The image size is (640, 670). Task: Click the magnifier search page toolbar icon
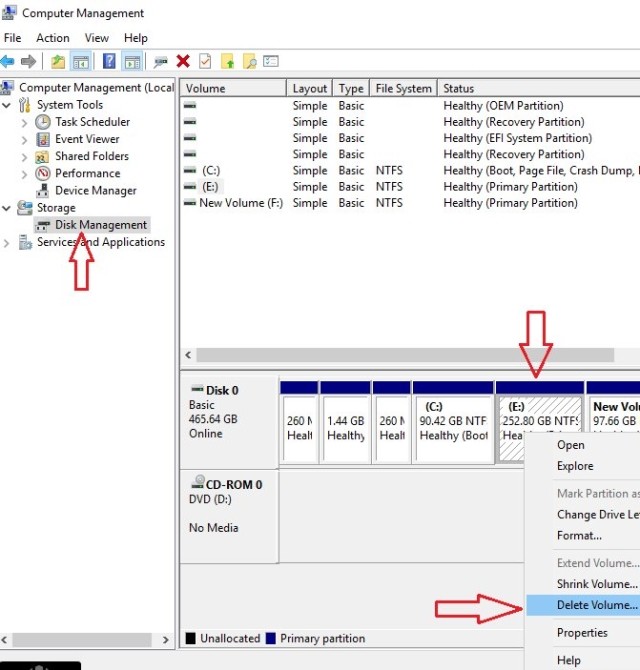(x=250, y=62)
